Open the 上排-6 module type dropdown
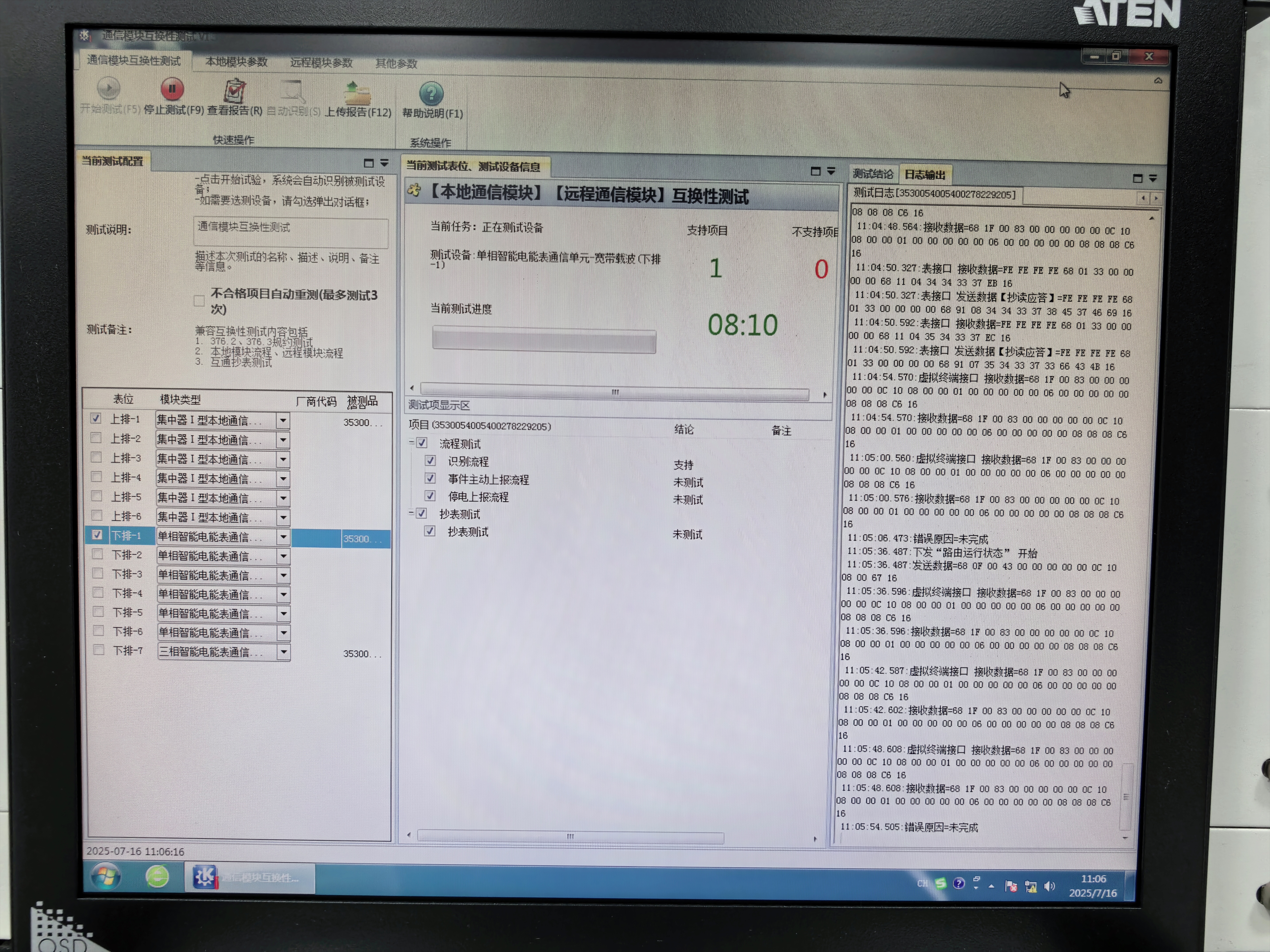 (283, 518)
